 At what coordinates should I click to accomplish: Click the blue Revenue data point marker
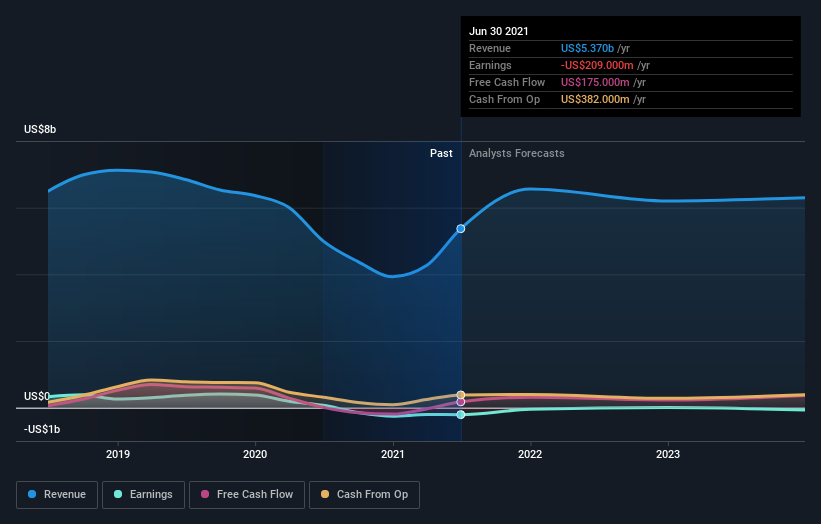[461, 229]
